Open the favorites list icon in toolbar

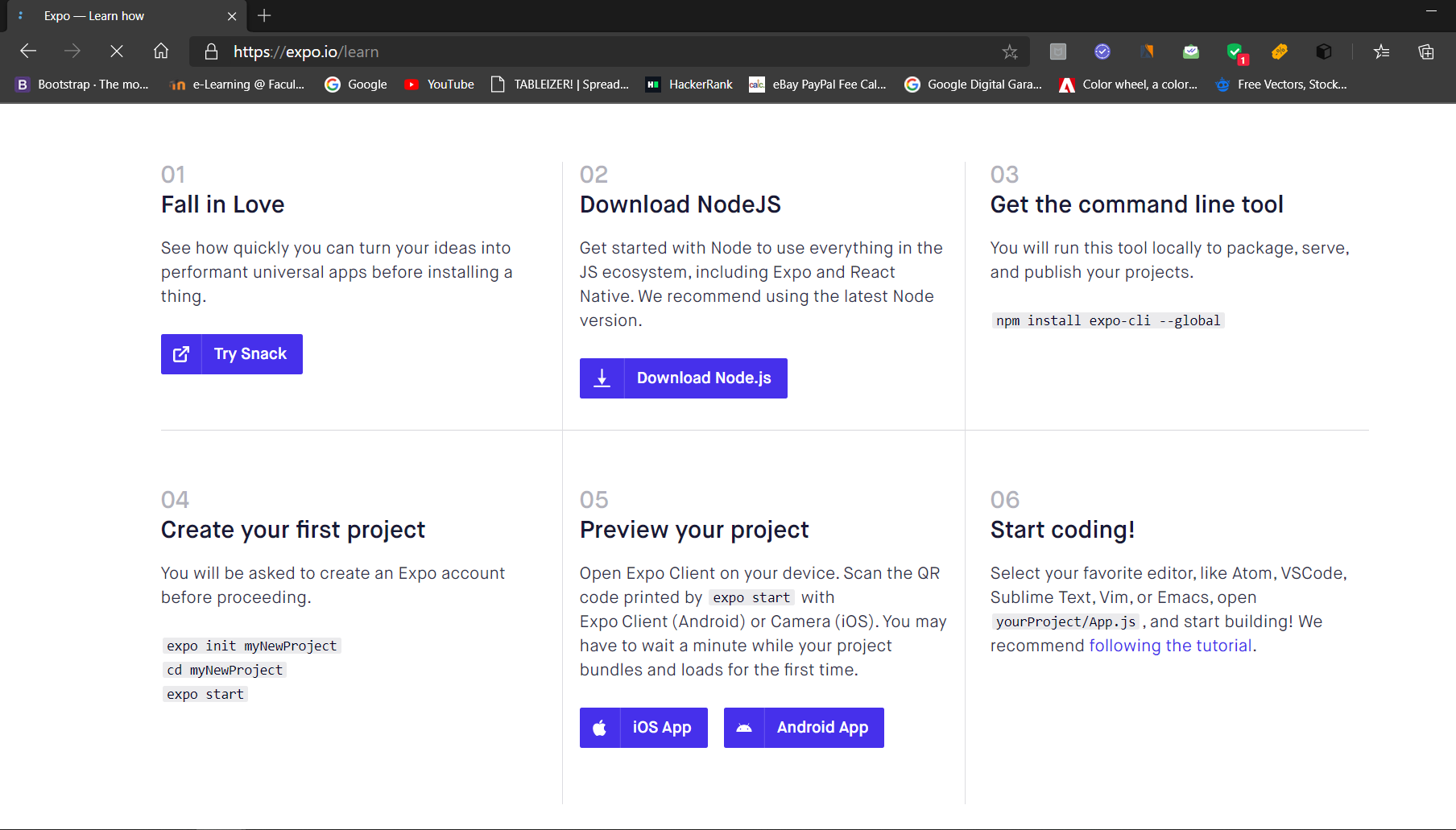1382,52
